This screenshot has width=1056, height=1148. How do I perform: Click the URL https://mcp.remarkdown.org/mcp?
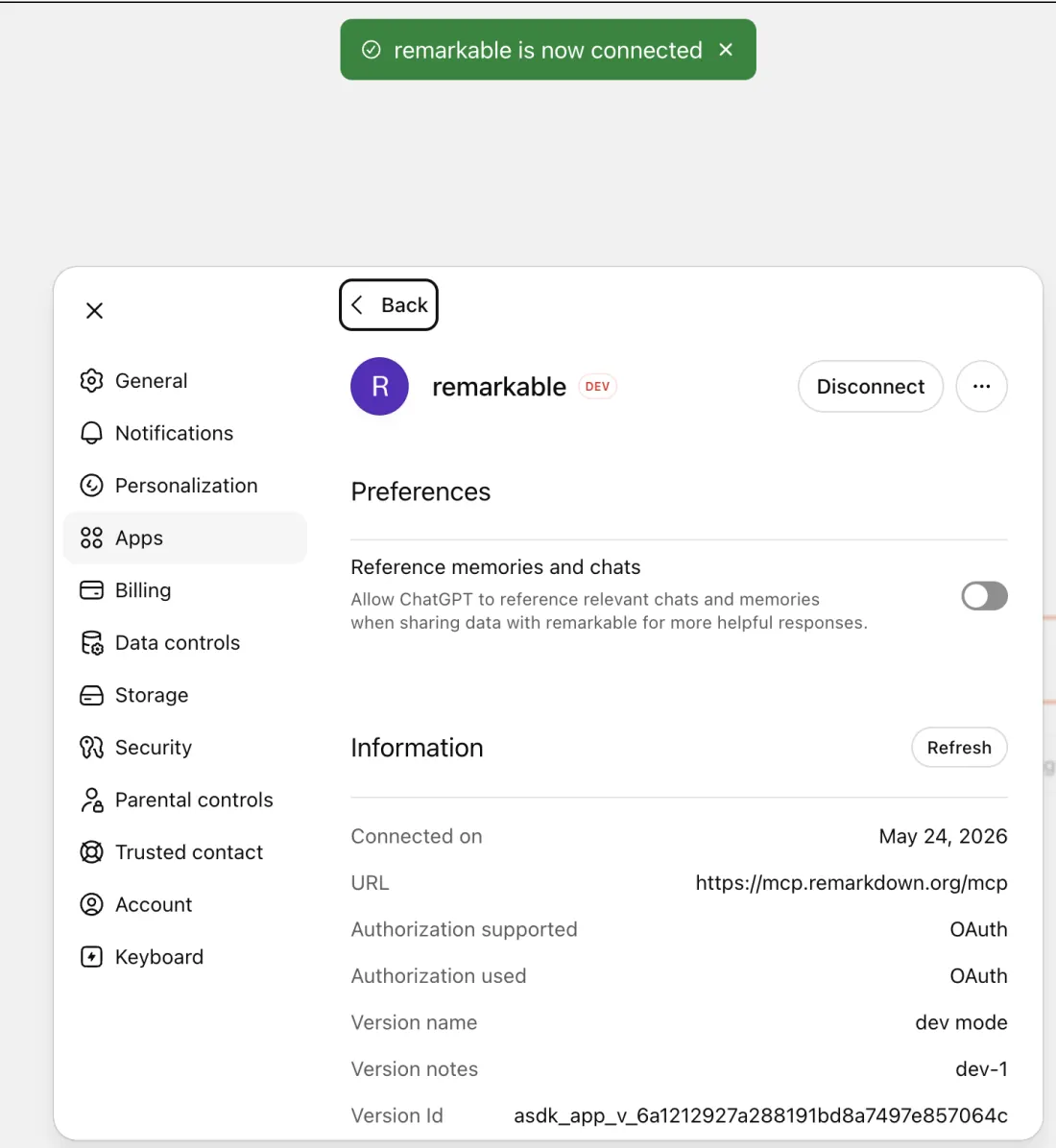(851, 883)
